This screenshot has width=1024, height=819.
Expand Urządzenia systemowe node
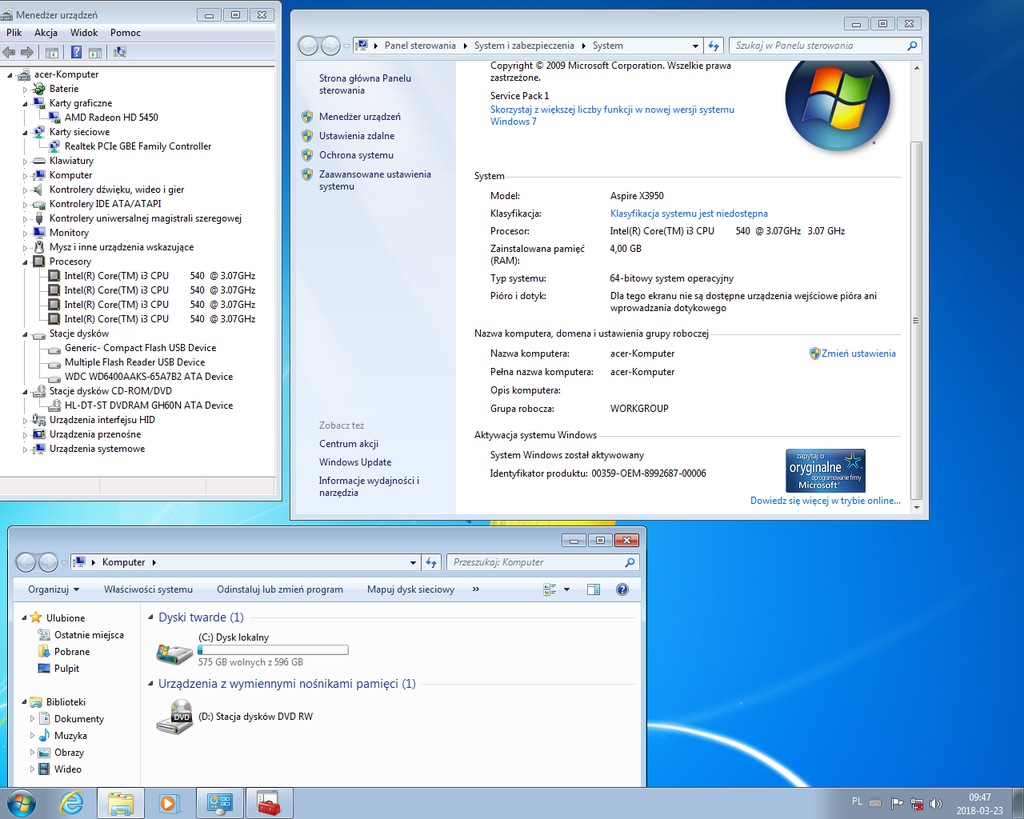coord(26,449)
